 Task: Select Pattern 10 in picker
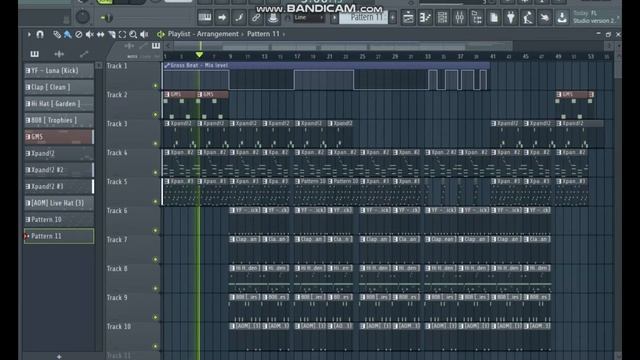pos(59,220)
